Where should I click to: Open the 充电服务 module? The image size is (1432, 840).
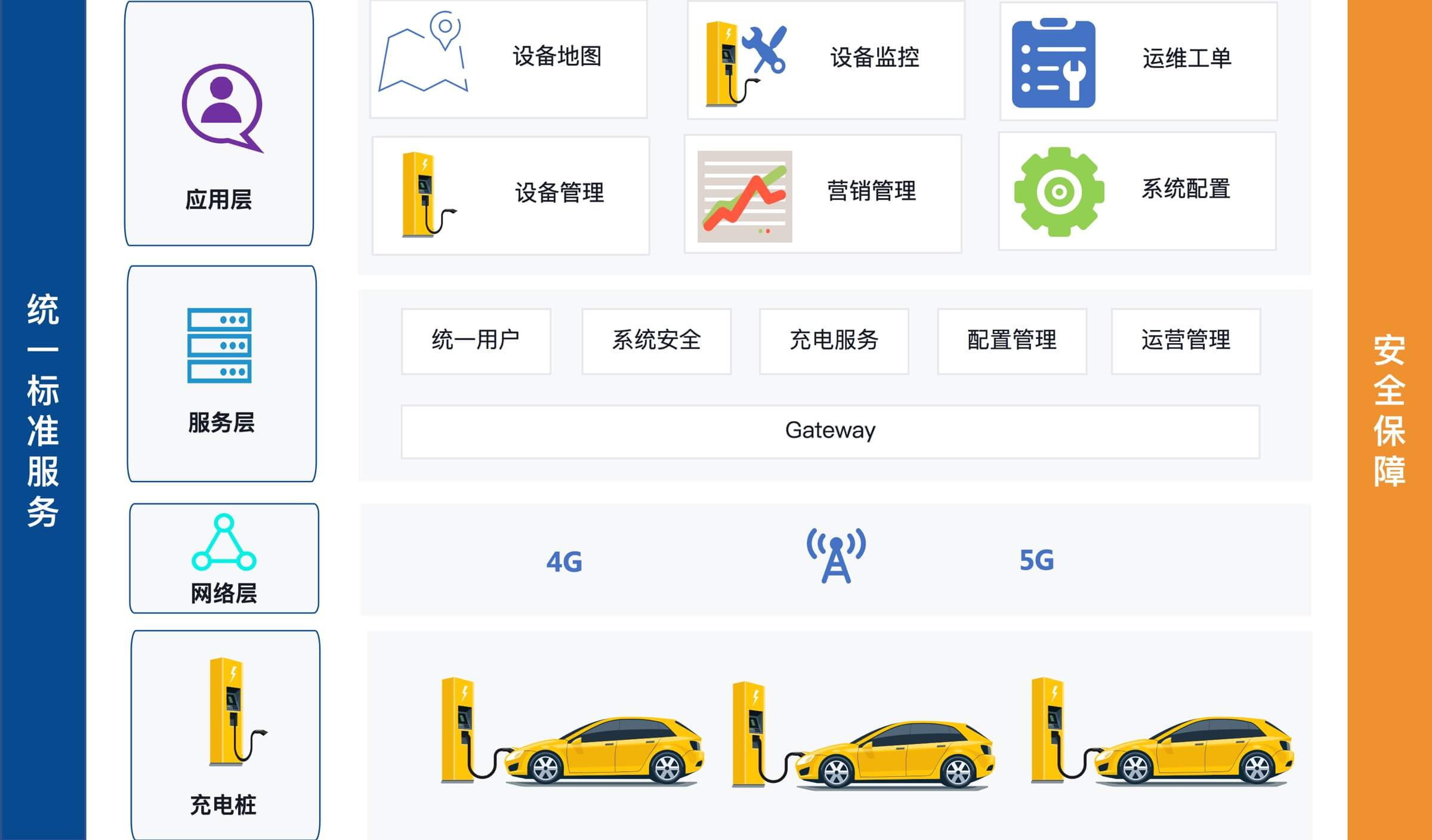[x=834, y=341]
